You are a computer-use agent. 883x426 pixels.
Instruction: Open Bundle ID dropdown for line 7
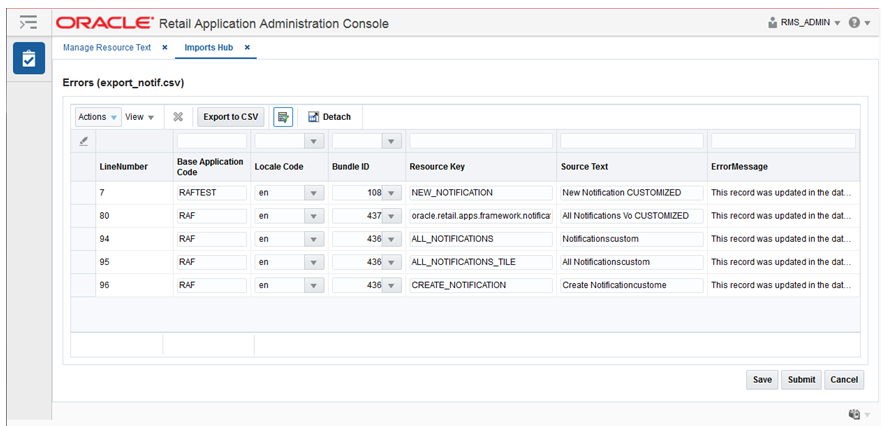(391, 193)
